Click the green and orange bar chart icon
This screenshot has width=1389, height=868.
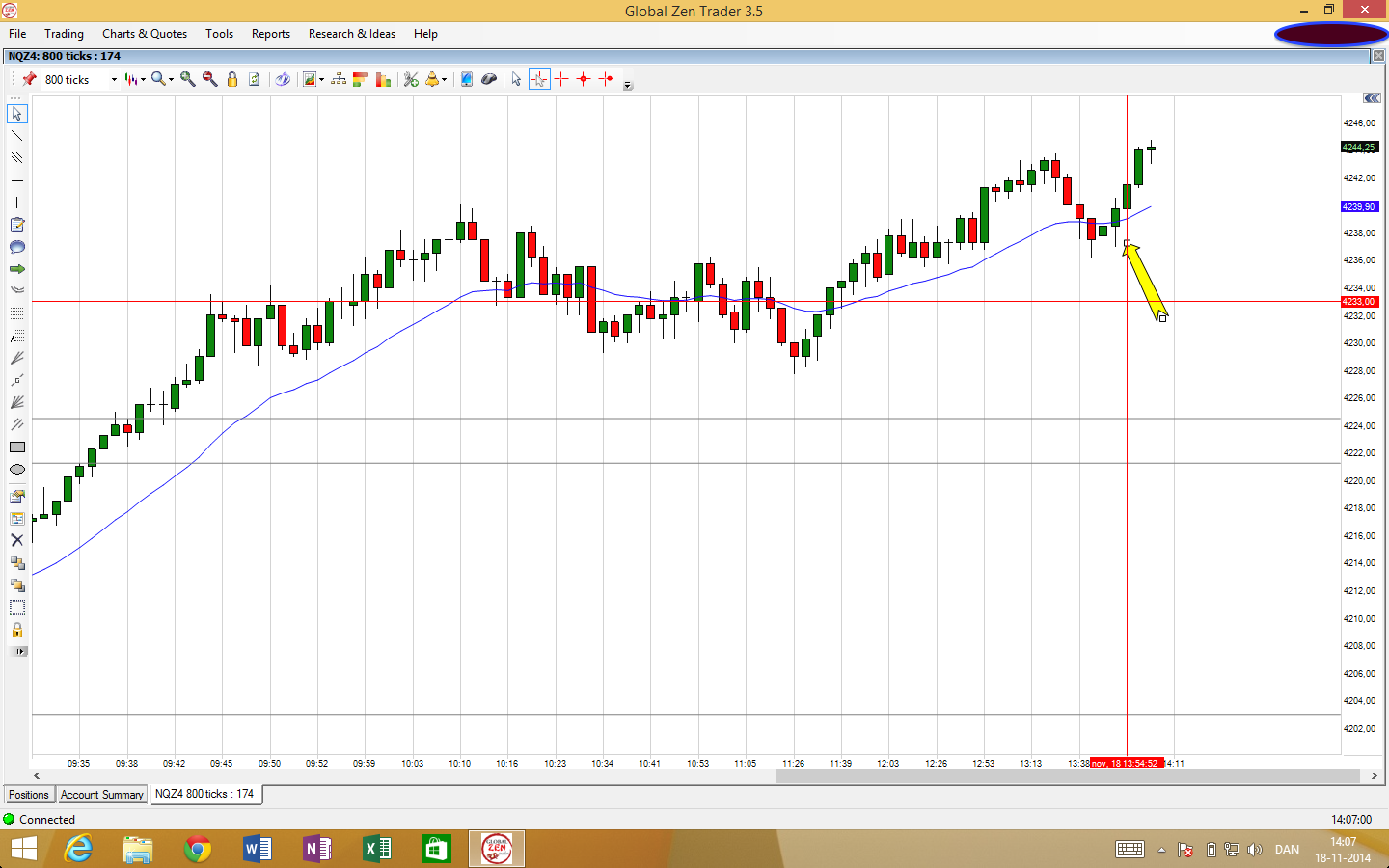[x=383, y=79]
